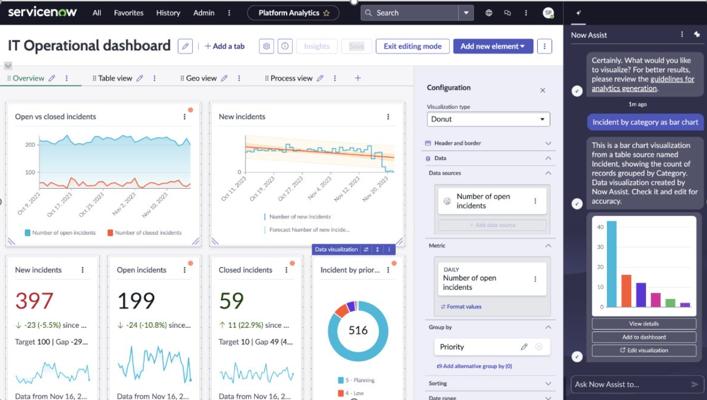Open dashboard settings gear icon
The width and height of the screenshot is (707, 400).
click(266, 46)
